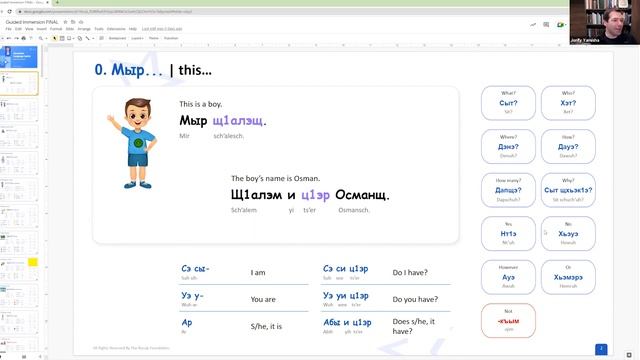Click the Theme button
This screenshot has height=360, width=640.
click(x=153, y=38)
